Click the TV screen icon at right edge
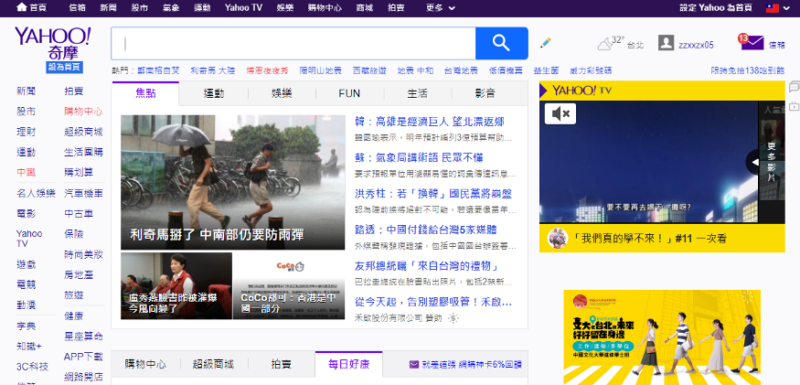Image resolution: width=800 pixels, height=385 pixels. coord(794,107)
